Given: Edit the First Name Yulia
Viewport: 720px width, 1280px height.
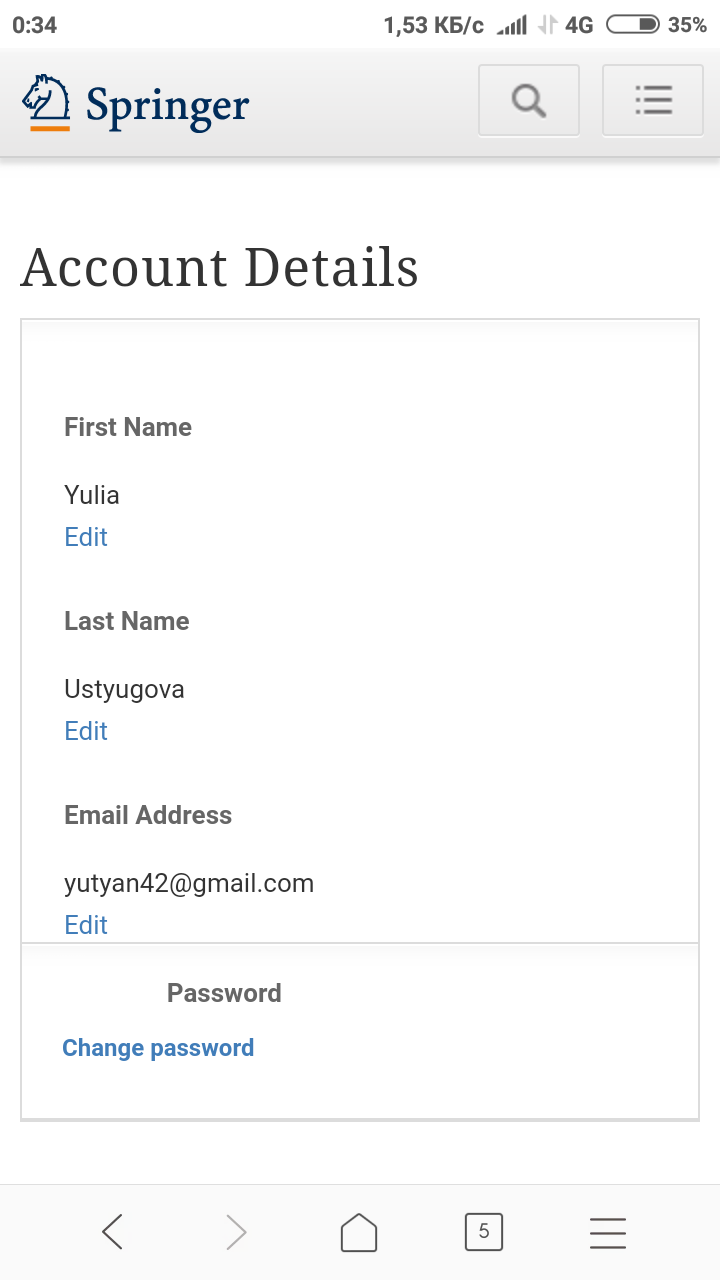Looking at the screenshot, I should coord(86,537).
